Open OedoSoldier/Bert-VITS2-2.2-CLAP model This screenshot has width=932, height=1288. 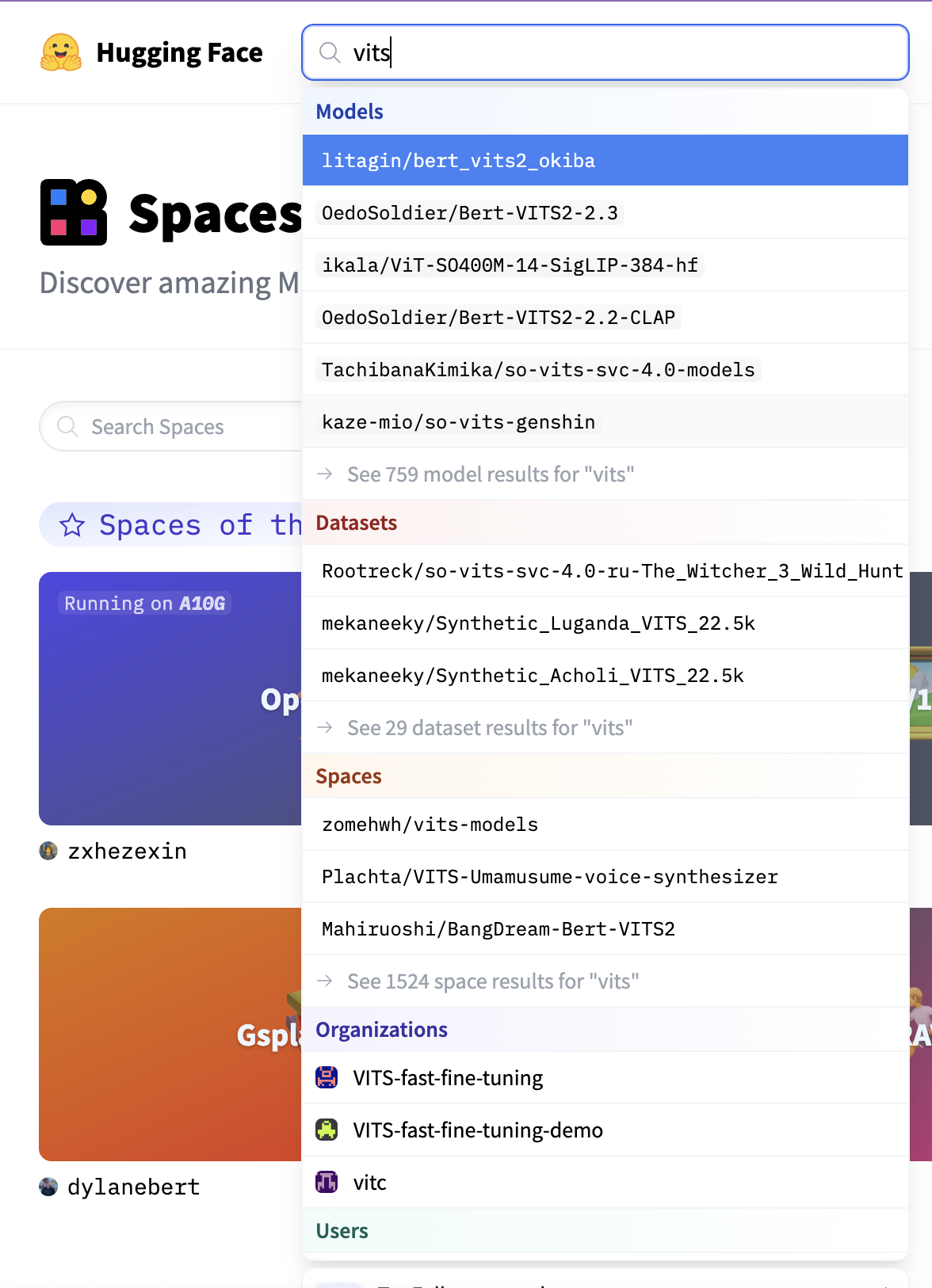(605, 317)
